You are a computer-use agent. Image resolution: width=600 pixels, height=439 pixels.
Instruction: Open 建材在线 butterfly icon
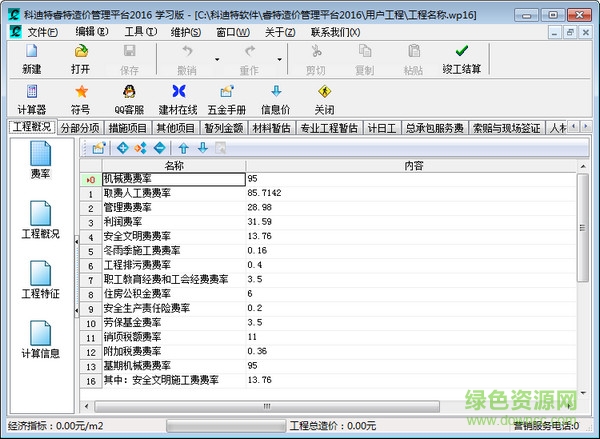click(x=179, y=91)
